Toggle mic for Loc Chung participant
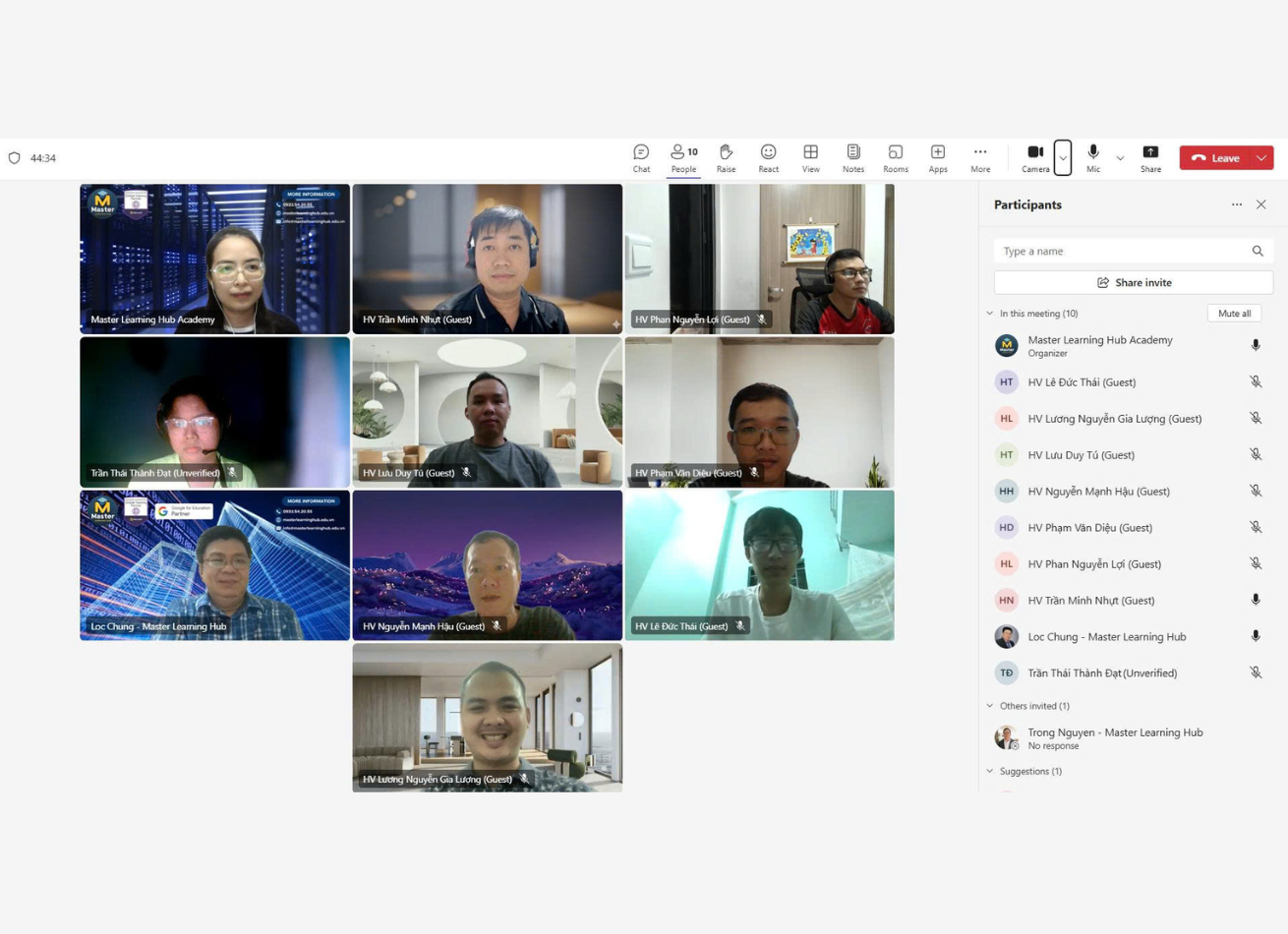1288x934 pixels. pos(1256,636)
